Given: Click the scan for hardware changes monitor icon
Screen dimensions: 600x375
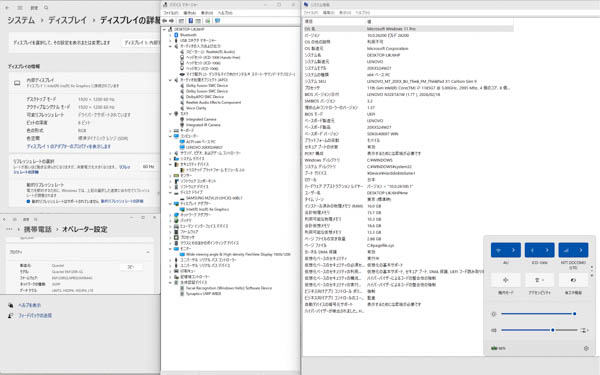Looking at the screenshot, I should pyautogui.click(x=217, y=21).
